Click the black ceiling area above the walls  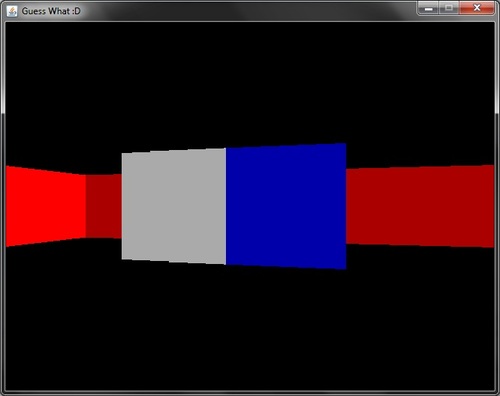[250, 83]
